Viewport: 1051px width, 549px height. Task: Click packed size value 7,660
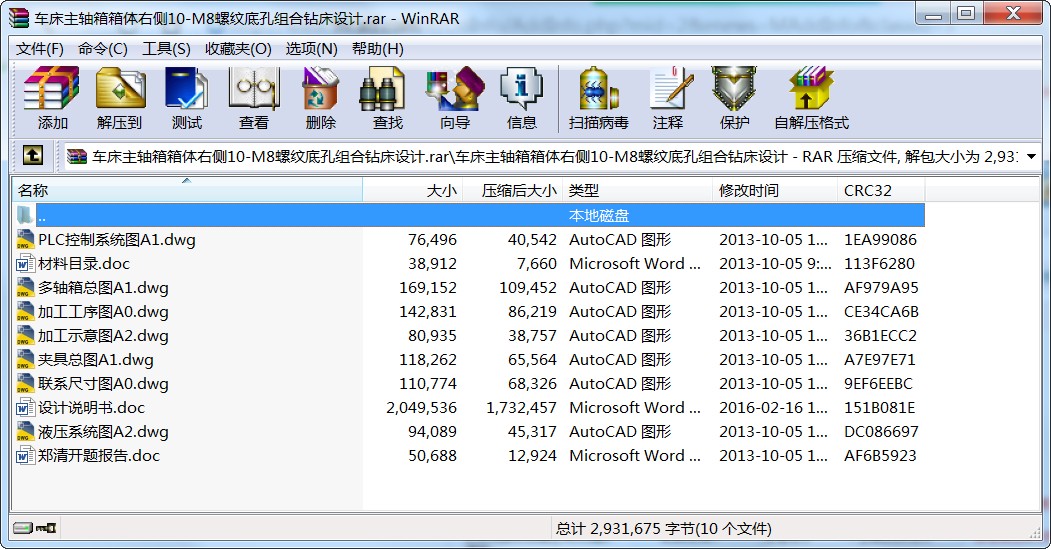(536, 263)
